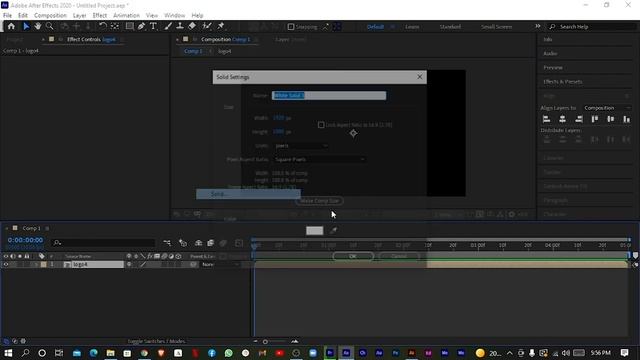Toggle the Video eye column header in timeline

click(6, 256)
